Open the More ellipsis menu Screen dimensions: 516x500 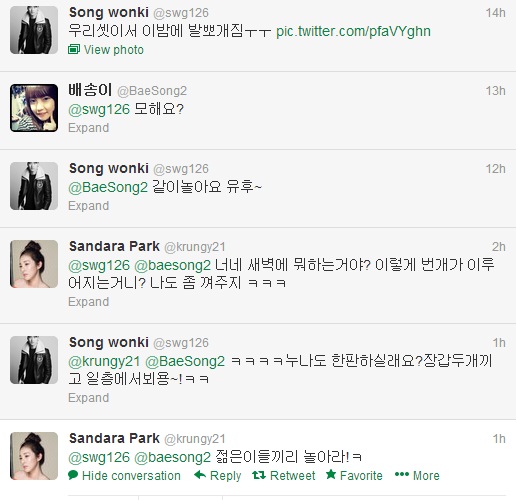pyautogui.click(x=417, y=475)
